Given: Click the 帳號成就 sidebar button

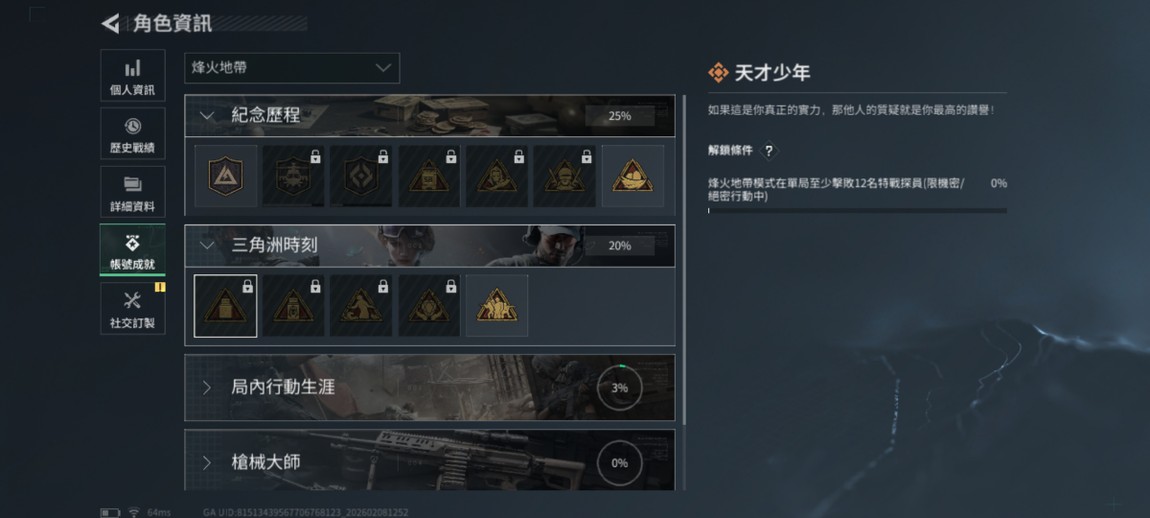Looking at the screenshot, I should coord(133,250).
